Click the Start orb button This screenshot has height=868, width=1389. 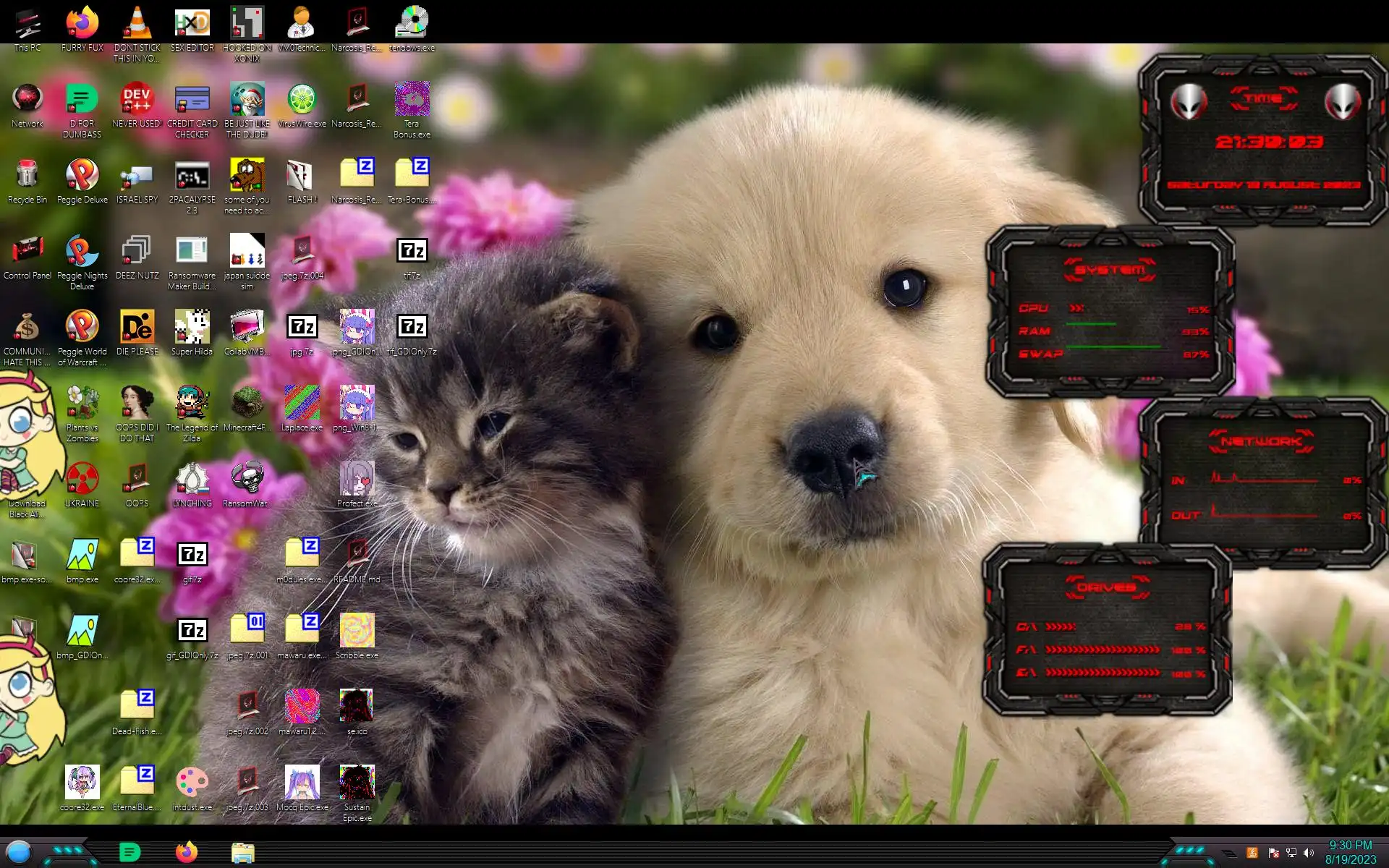[19, 852]
